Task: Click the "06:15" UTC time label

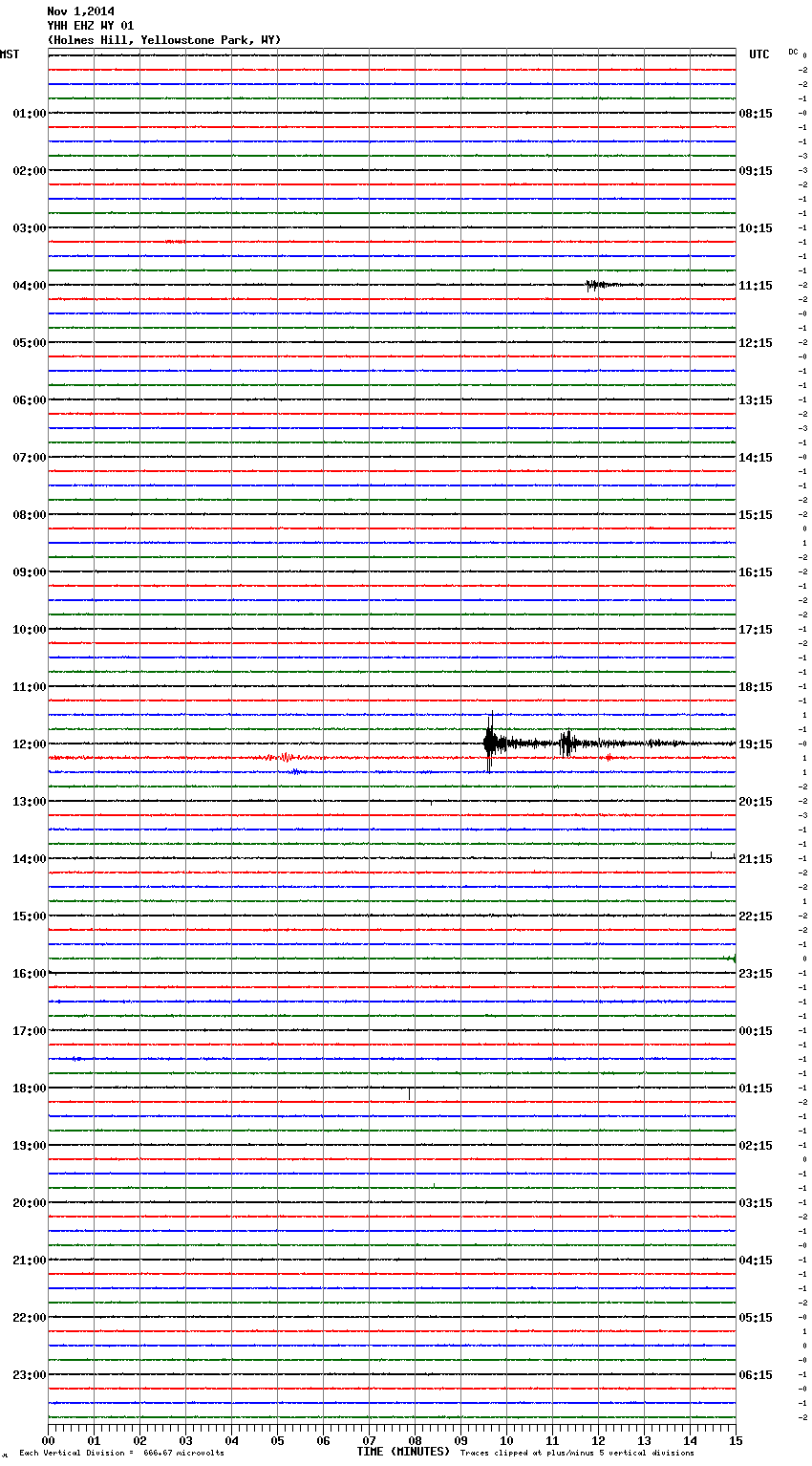Action: [756, 1375]
